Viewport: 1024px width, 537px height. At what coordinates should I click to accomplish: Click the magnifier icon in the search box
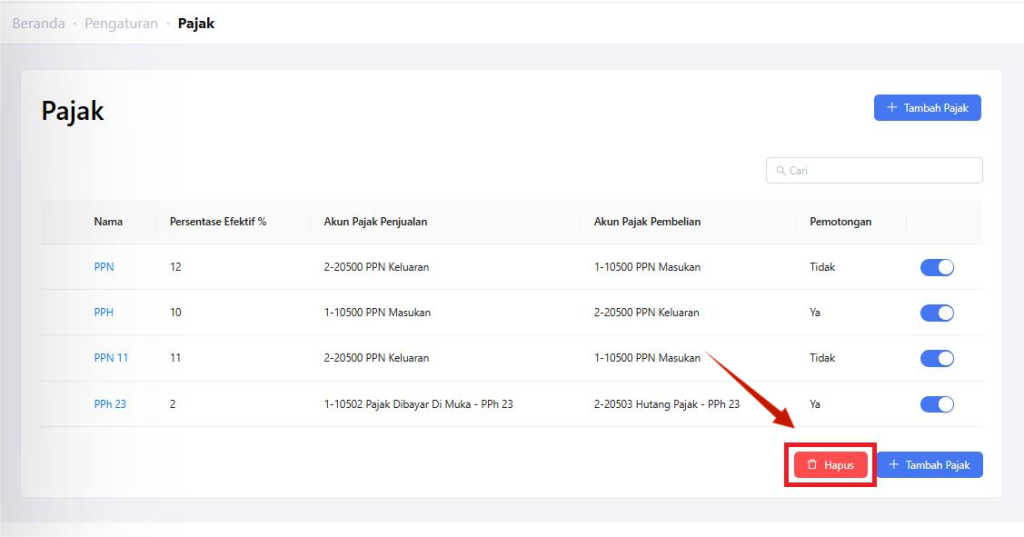point(779,171)
